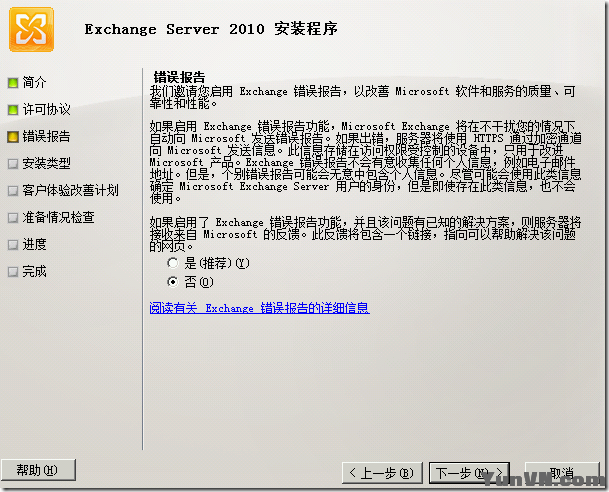
Task: Select the 客户体验改善计划 step label
Action: point(70,190)
